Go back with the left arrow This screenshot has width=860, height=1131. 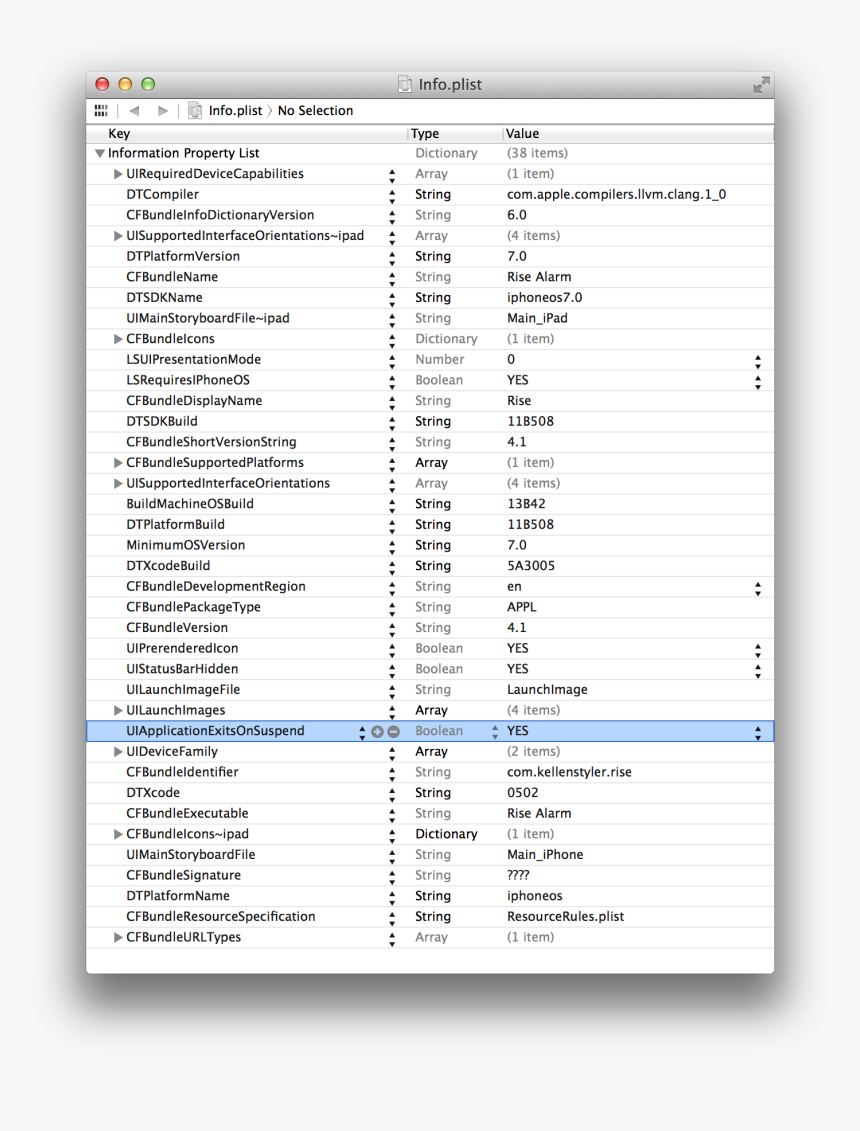coord(134,110)
